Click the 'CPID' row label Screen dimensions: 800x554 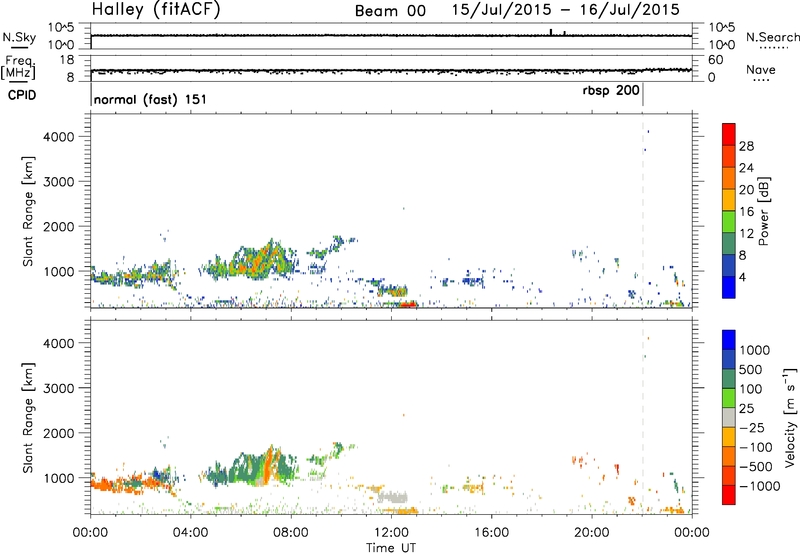(22, 95)
